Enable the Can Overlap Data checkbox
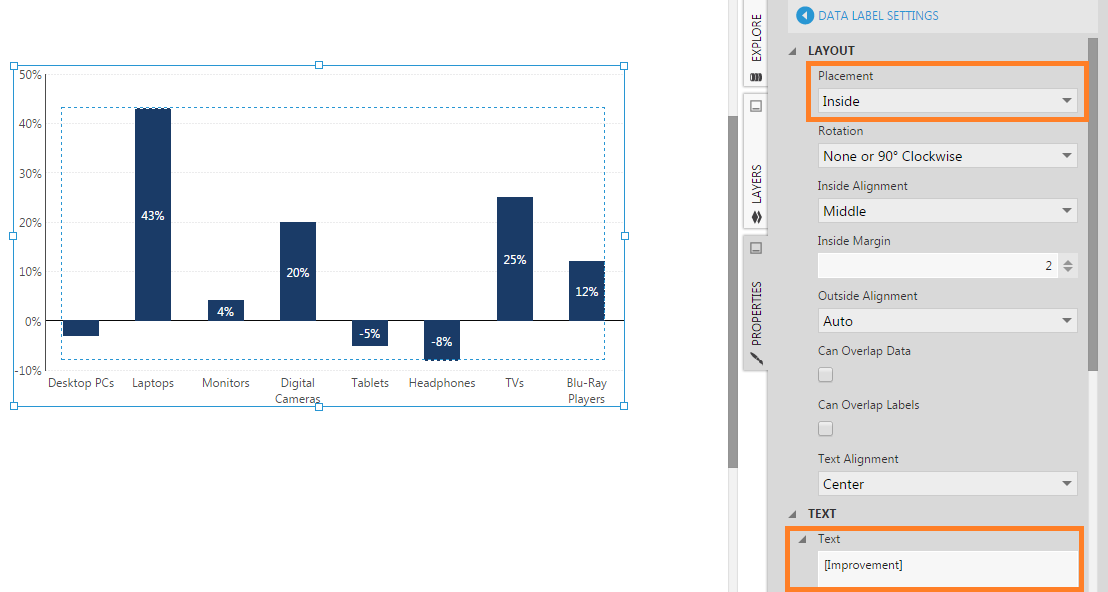The height and width of the screenshot is (592, 1108). (x=826, y=375)
